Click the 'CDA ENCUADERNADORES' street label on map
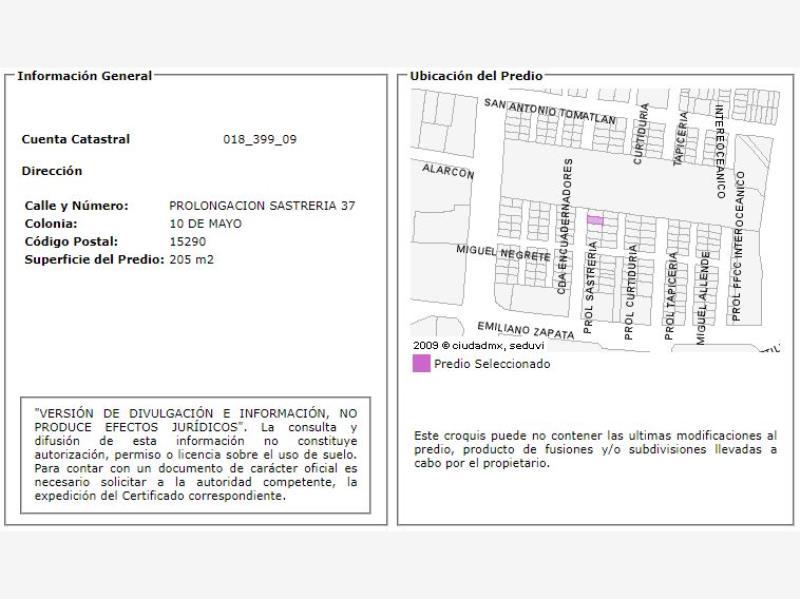This screenshot has width=800, height=599. pos(564,227)
